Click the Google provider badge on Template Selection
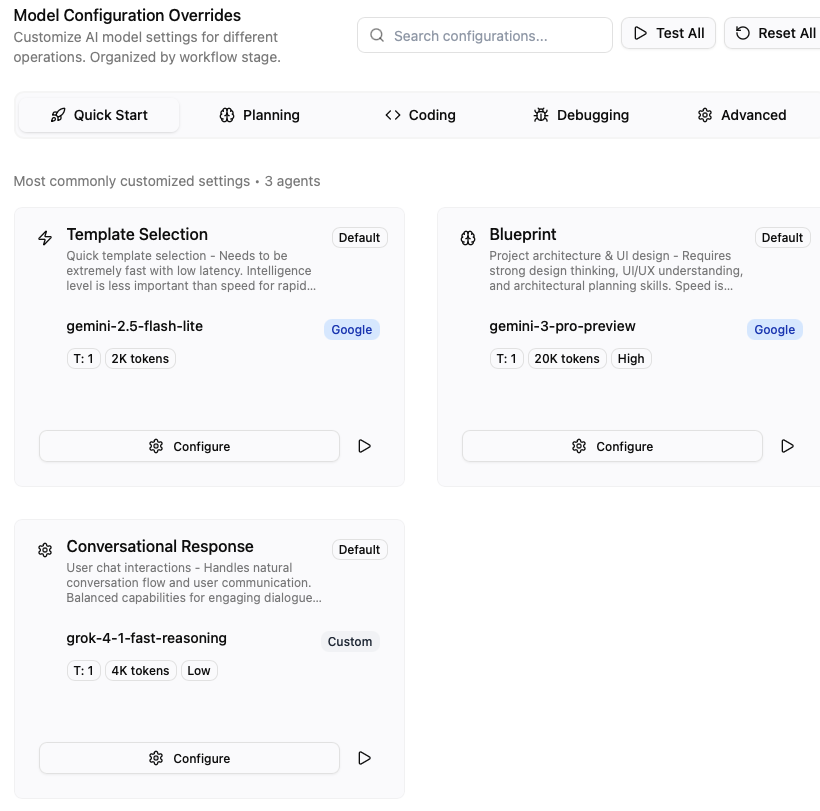This screenshot has width=820, height=811. pos(351,330)
